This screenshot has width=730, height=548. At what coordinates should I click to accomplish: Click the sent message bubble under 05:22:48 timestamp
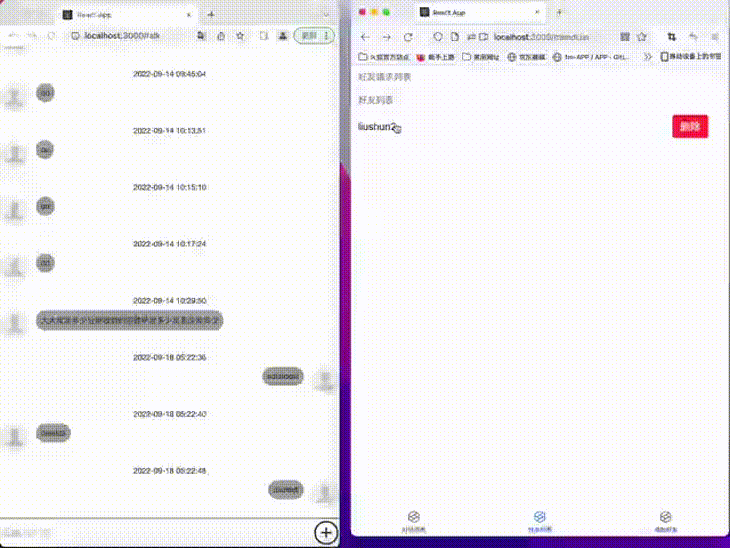pos(286,490)
